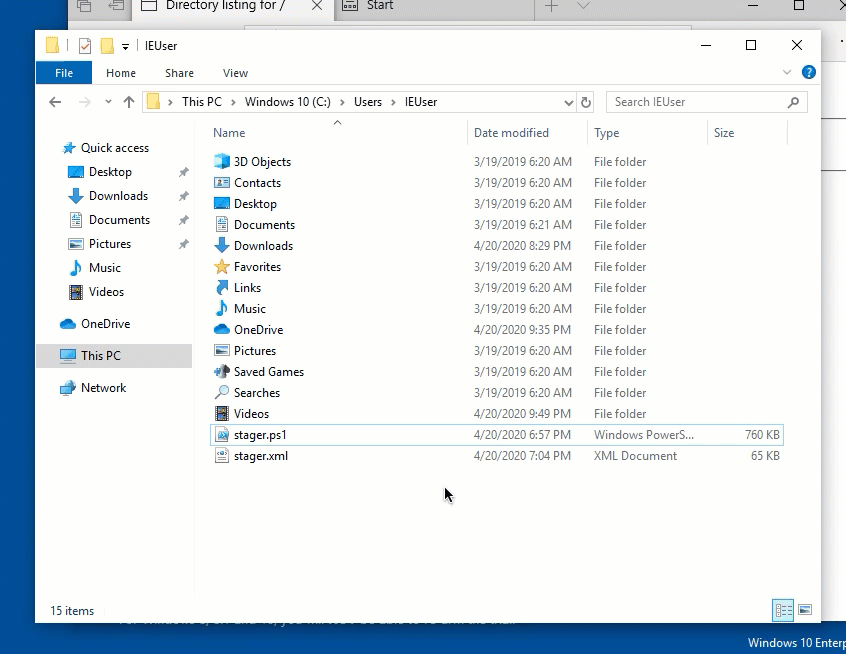Switch to Large icons view in the status bar
This screenshot has height=654, width=846.
(804, 610)
